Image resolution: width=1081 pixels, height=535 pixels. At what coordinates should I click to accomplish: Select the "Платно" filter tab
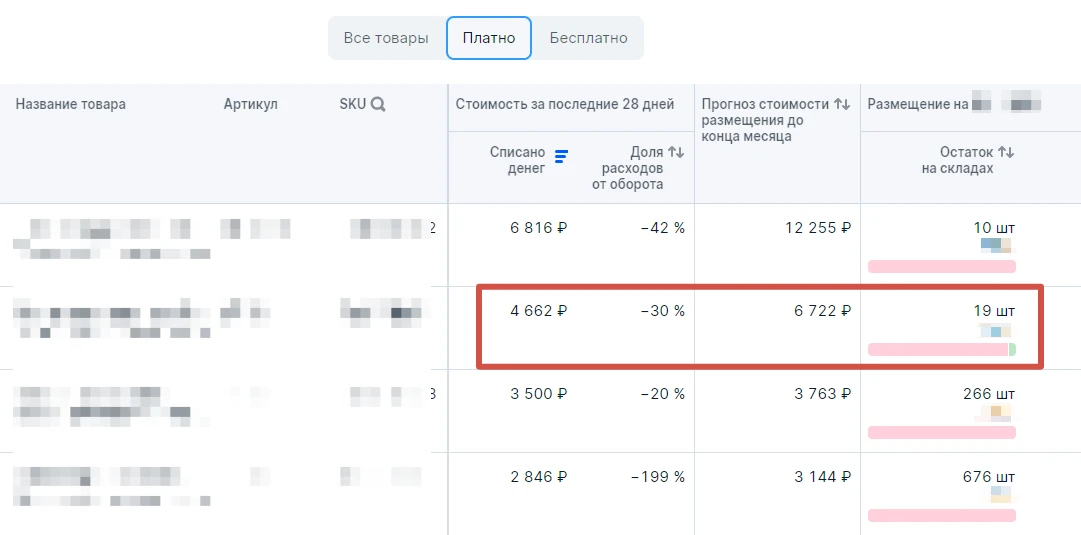(x=489, y=38)
